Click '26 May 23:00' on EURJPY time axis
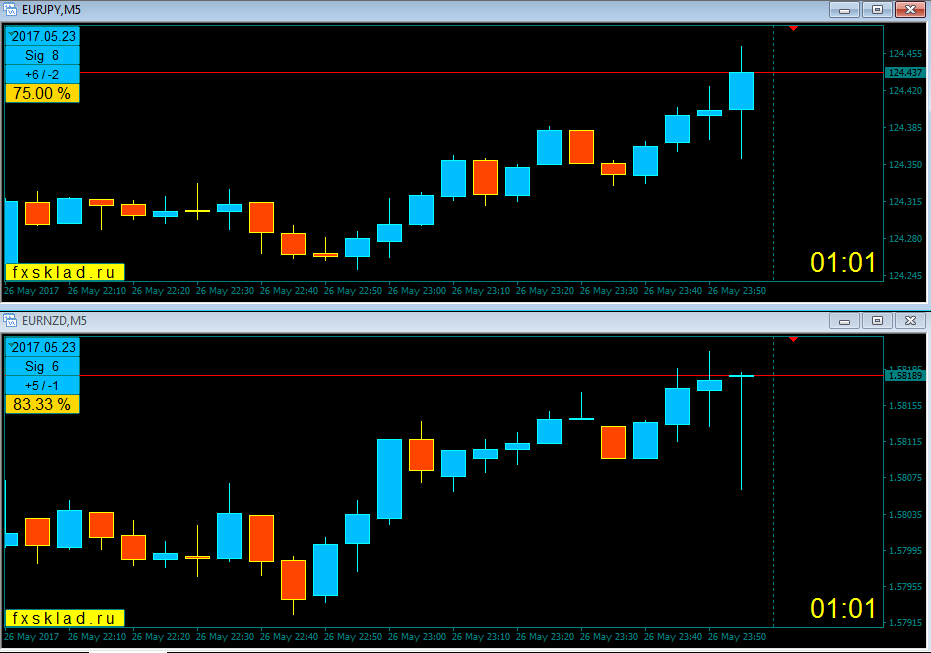This screenshot has width=931, height=653. point(417,291)
